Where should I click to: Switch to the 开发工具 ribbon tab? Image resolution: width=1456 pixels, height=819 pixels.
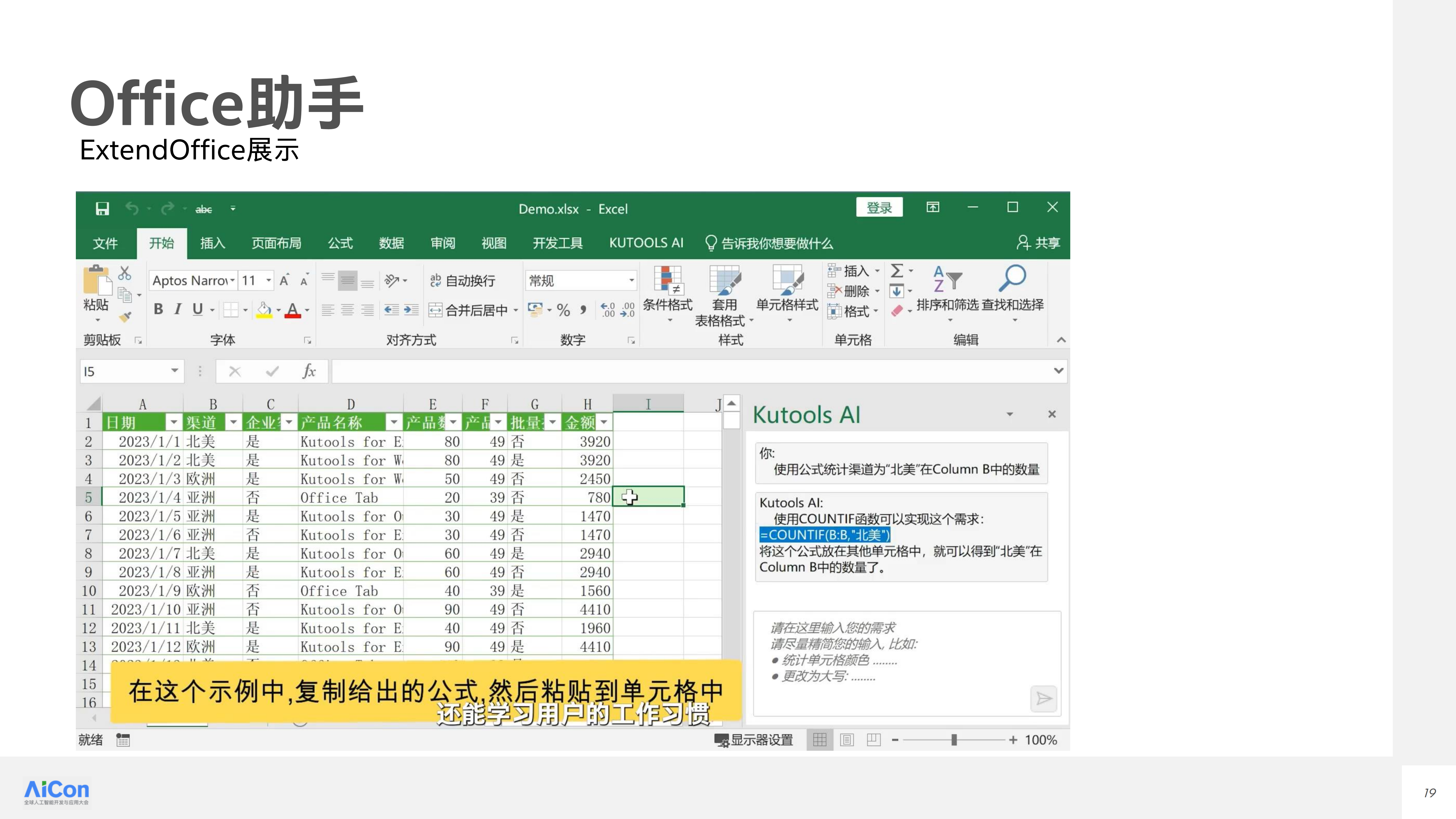click(557, 244)
